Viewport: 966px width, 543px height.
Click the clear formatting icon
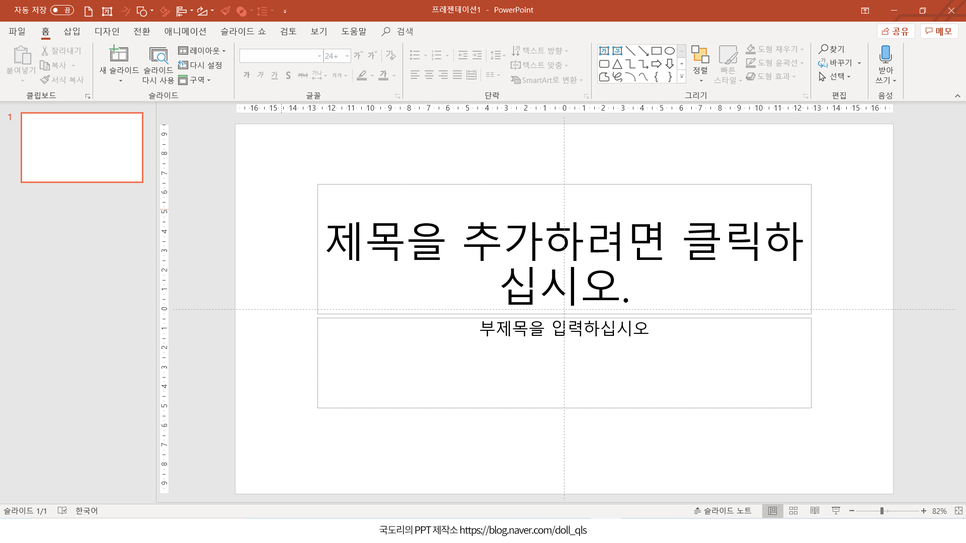(390, 55)
